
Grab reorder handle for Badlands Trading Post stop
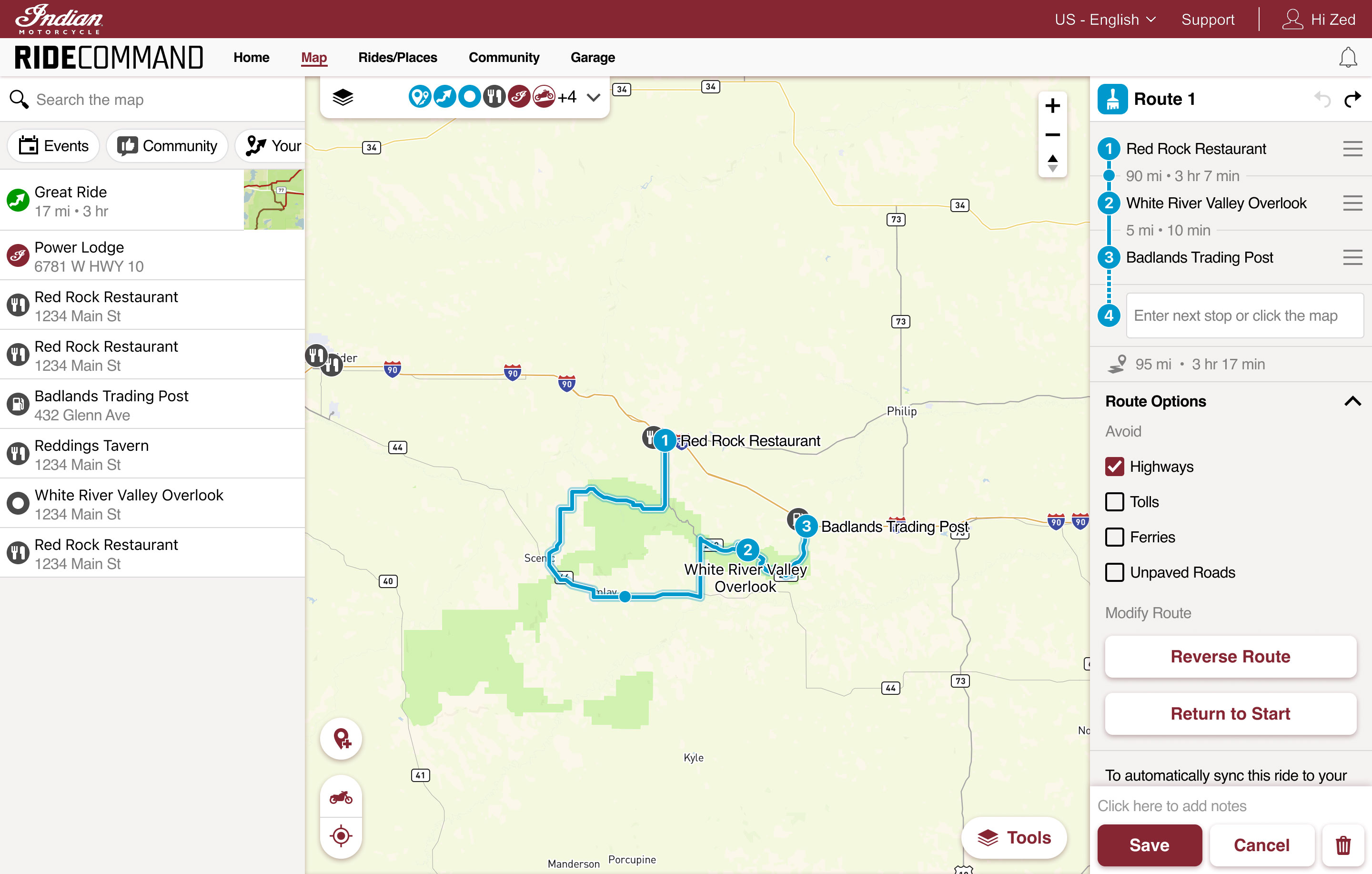[1352, 257]
